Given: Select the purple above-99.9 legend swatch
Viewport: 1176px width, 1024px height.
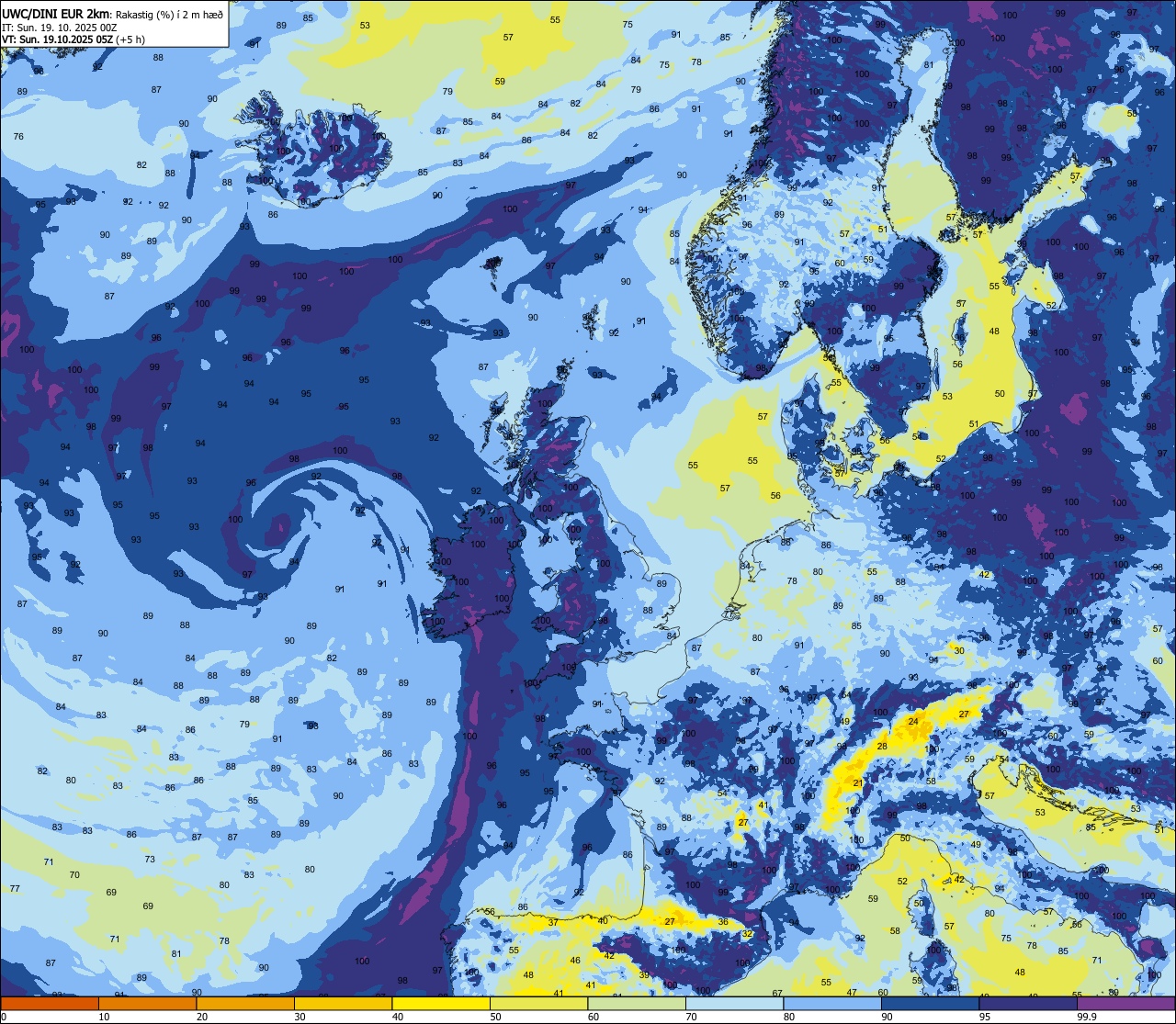Looking at the screenshot, I should [1125, 1003].
